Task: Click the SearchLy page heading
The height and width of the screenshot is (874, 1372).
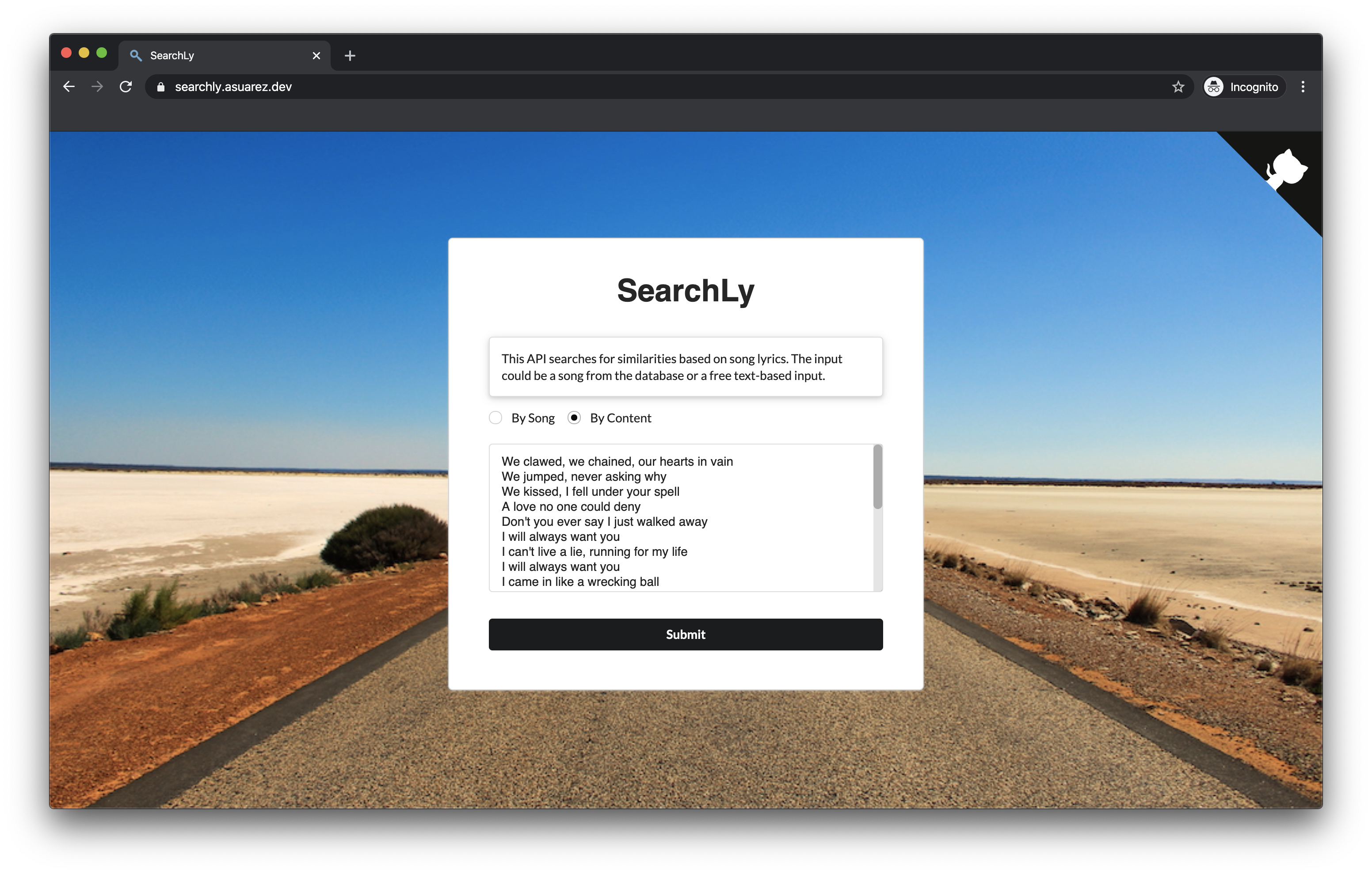Action: pyautogui.click(x=686, y=291)
